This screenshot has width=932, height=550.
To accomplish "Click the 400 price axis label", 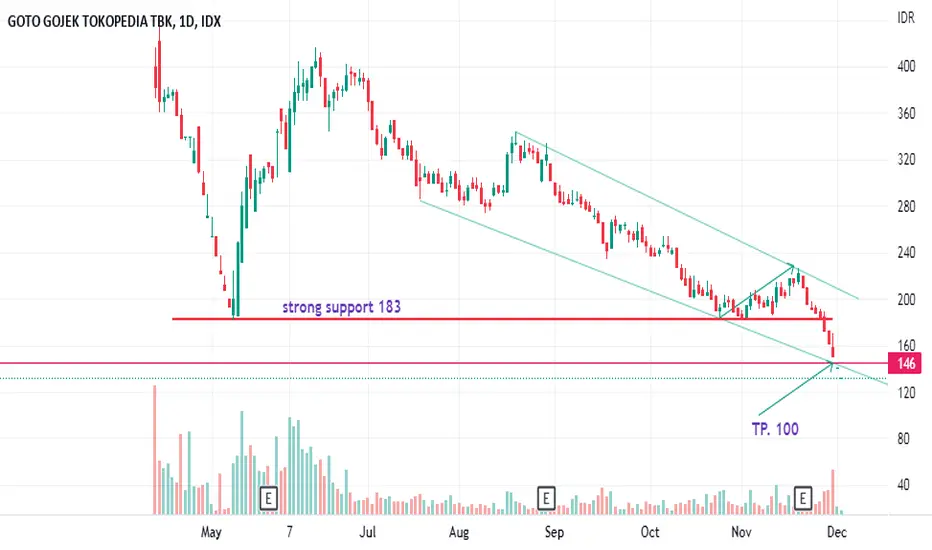I will [x=906, y=67].
